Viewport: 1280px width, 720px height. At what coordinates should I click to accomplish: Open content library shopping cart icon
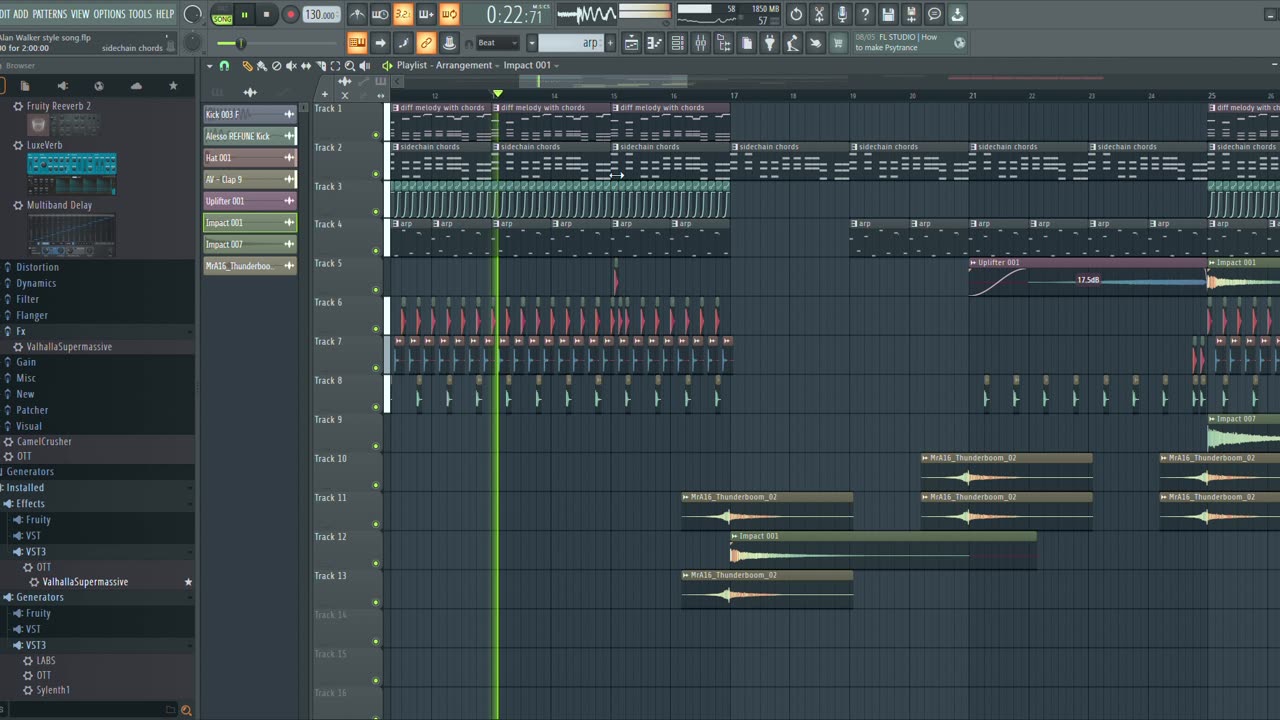[838, 43]
